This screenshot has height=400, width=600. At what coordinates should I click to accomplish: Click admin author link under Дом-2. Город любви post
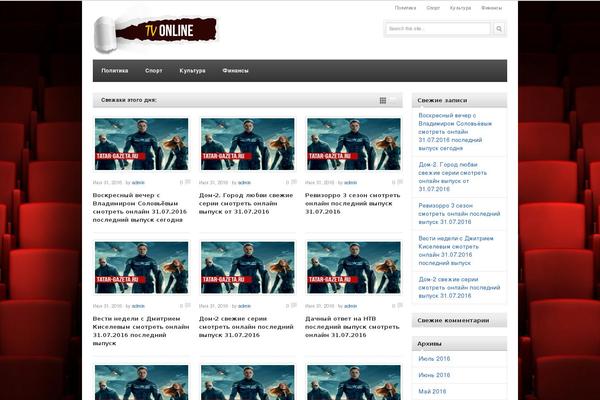point(244,183)
